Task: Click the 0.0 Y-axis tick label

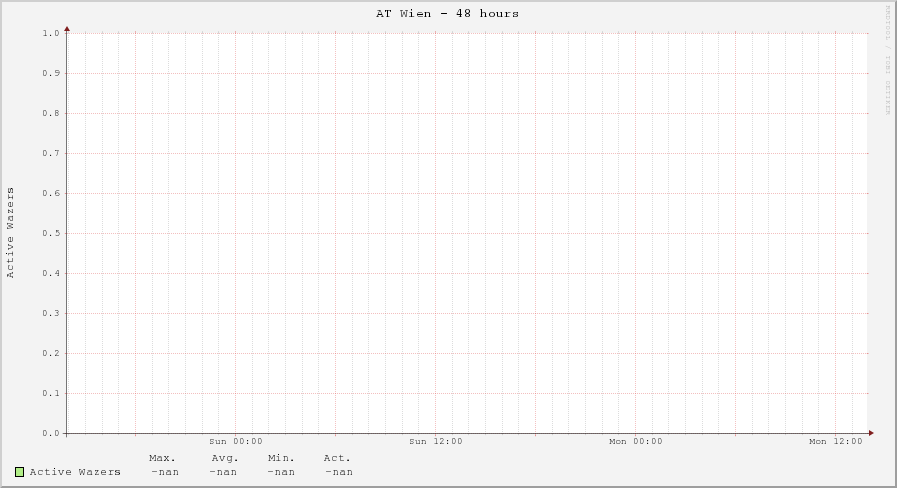Action: (52, 433)
